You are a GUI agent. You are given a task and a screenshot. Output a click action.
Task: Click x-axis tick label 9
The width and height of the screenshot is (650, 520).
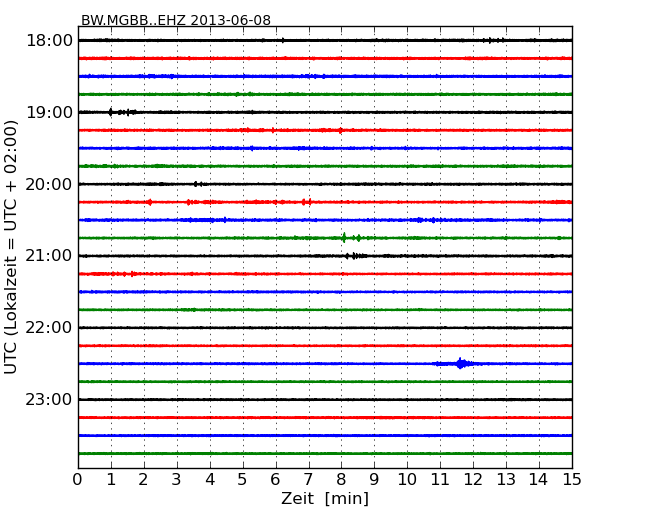click(x=374, y=480)
